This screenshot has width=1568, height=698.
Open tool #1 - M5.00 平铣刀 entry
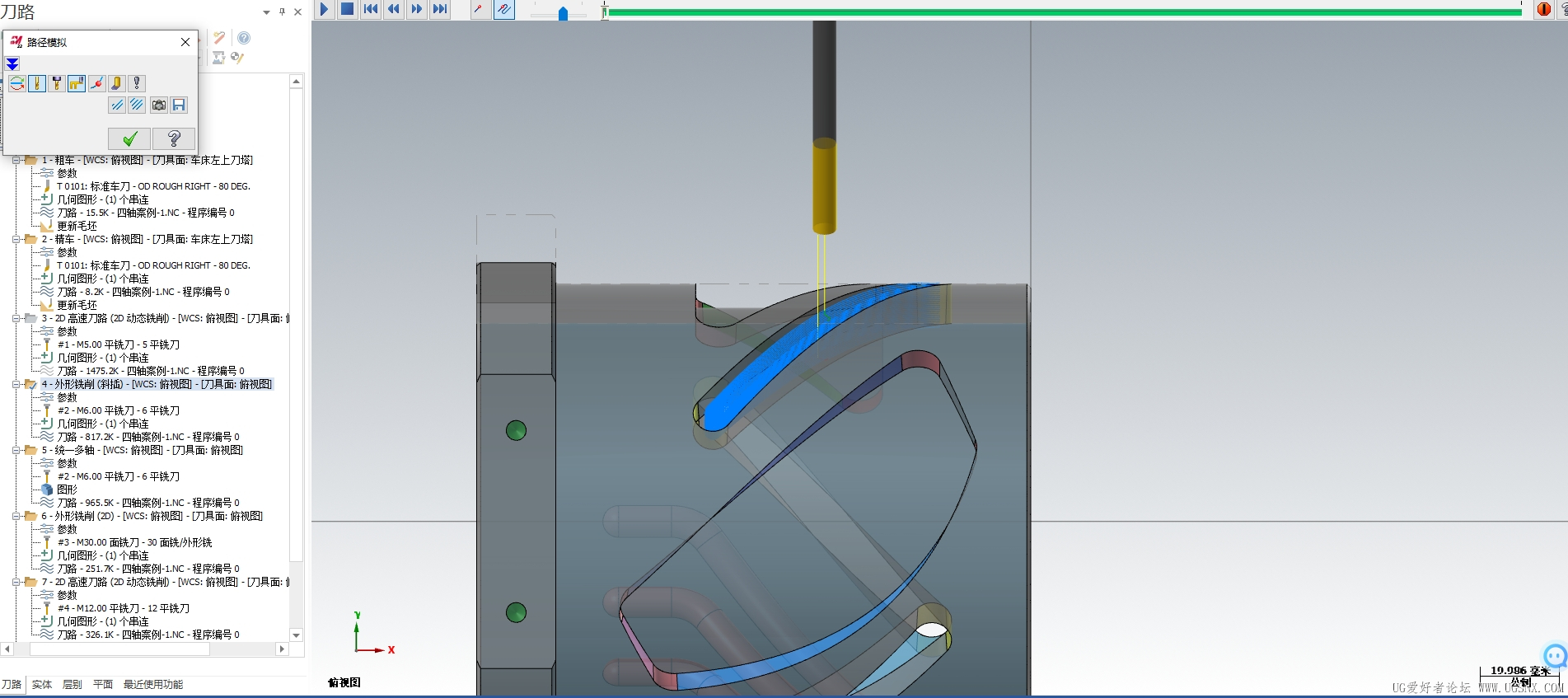pos(119,344)
